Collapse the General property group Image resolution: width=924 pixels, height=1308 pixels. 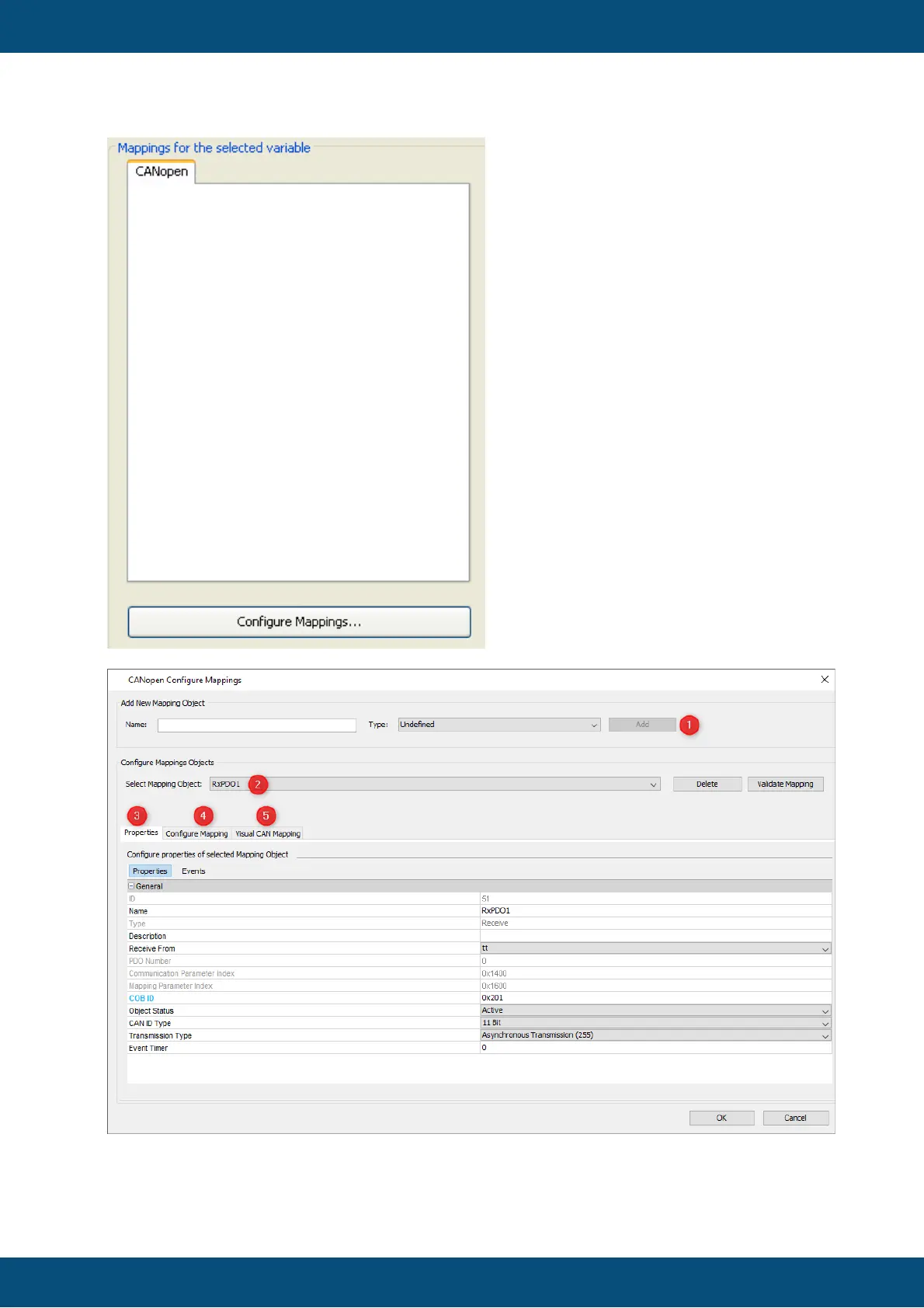click(131, 886)
